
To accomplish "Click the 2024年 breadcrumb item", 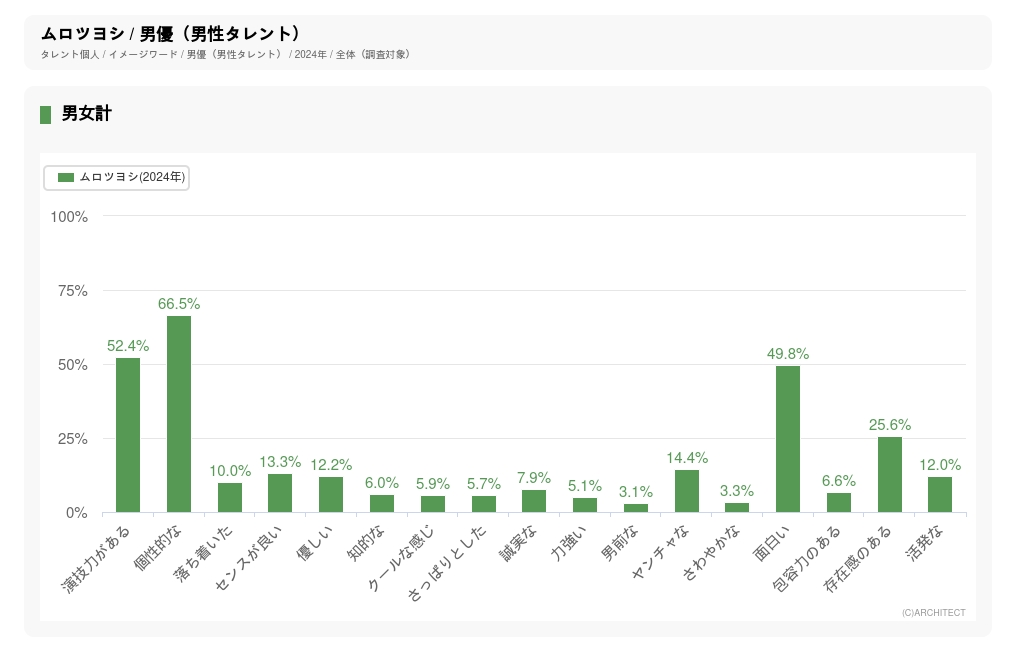I will coord(310,54).
